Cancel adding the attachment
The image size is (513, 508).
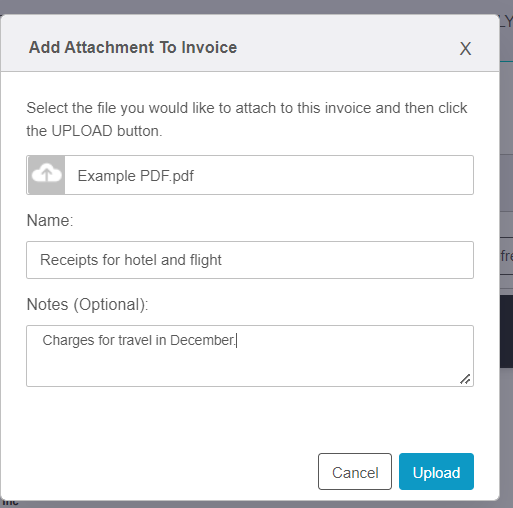tap(355, 472)
